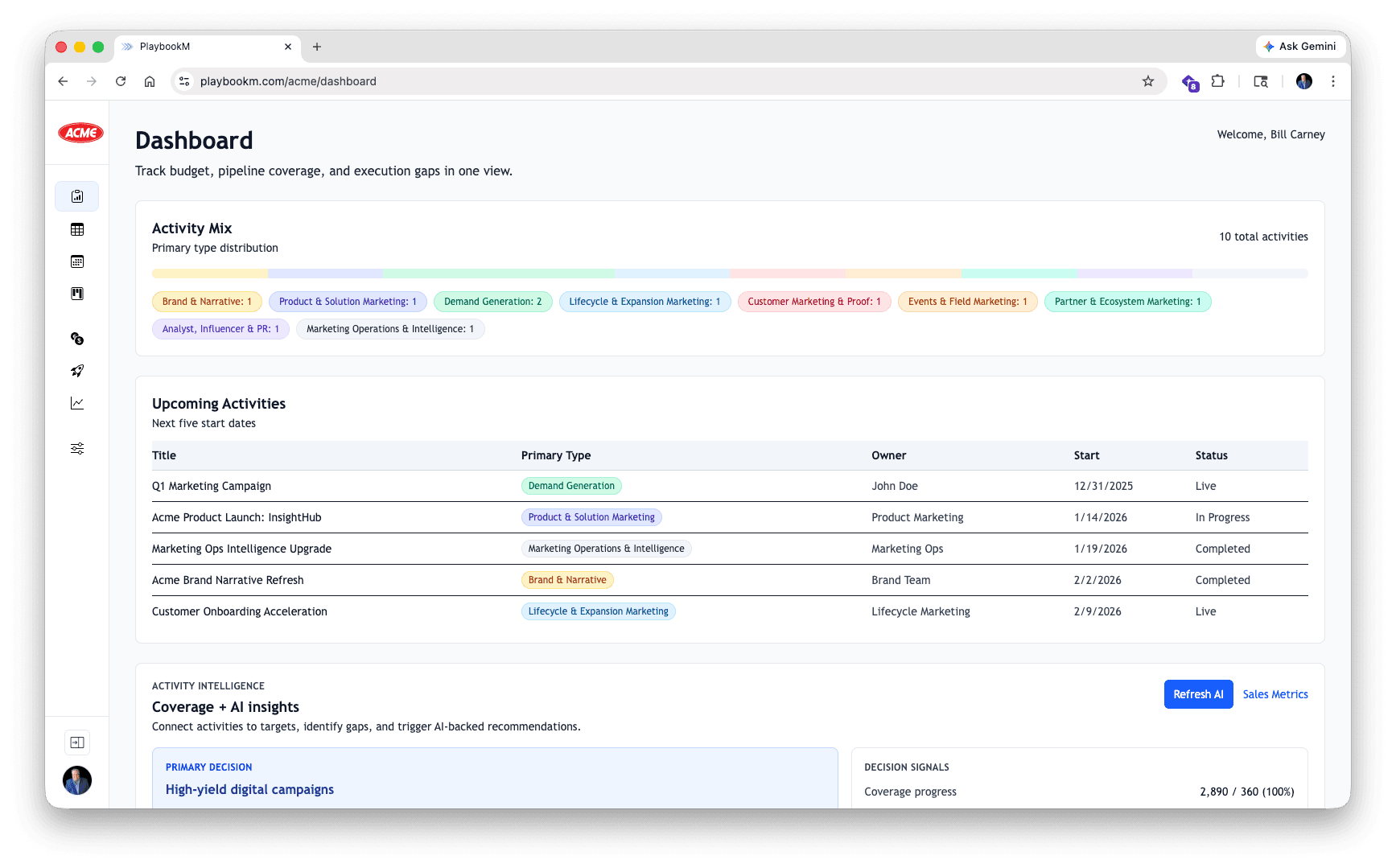Open the table view icon in the sidebar

76,229
